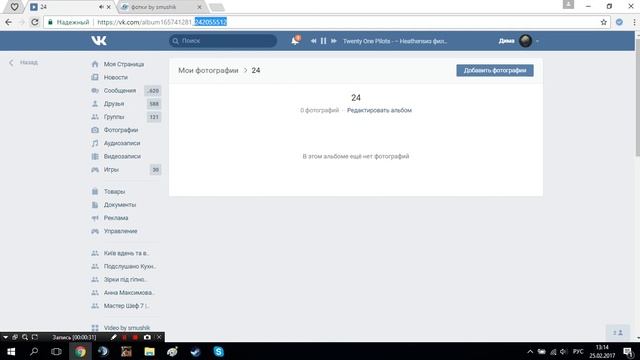The image size is (640, 360).
Task: Click the messages counter badge
Action: (153, 91)
